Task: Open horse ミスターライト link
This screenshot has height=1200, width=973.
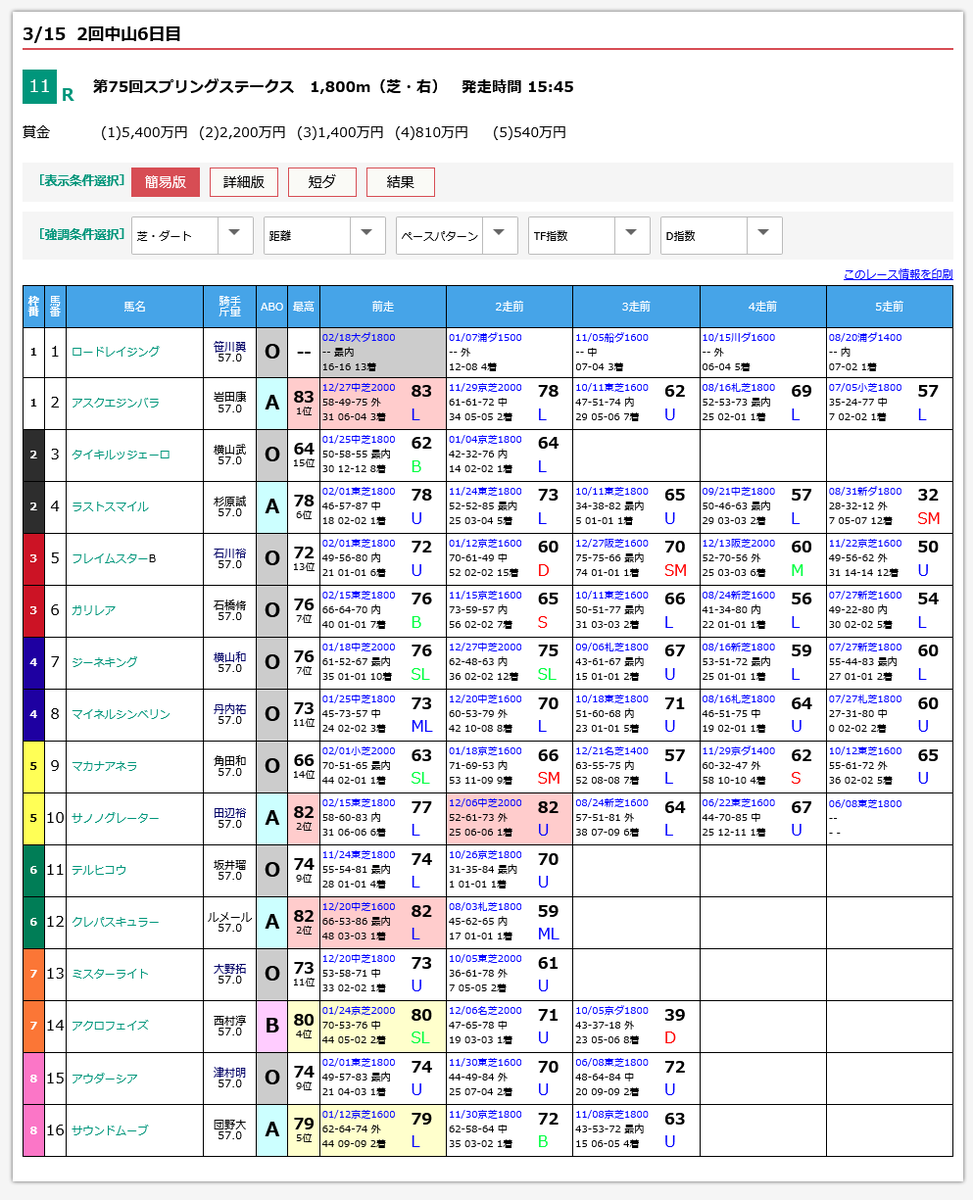Action: click(x=110, y=975)
